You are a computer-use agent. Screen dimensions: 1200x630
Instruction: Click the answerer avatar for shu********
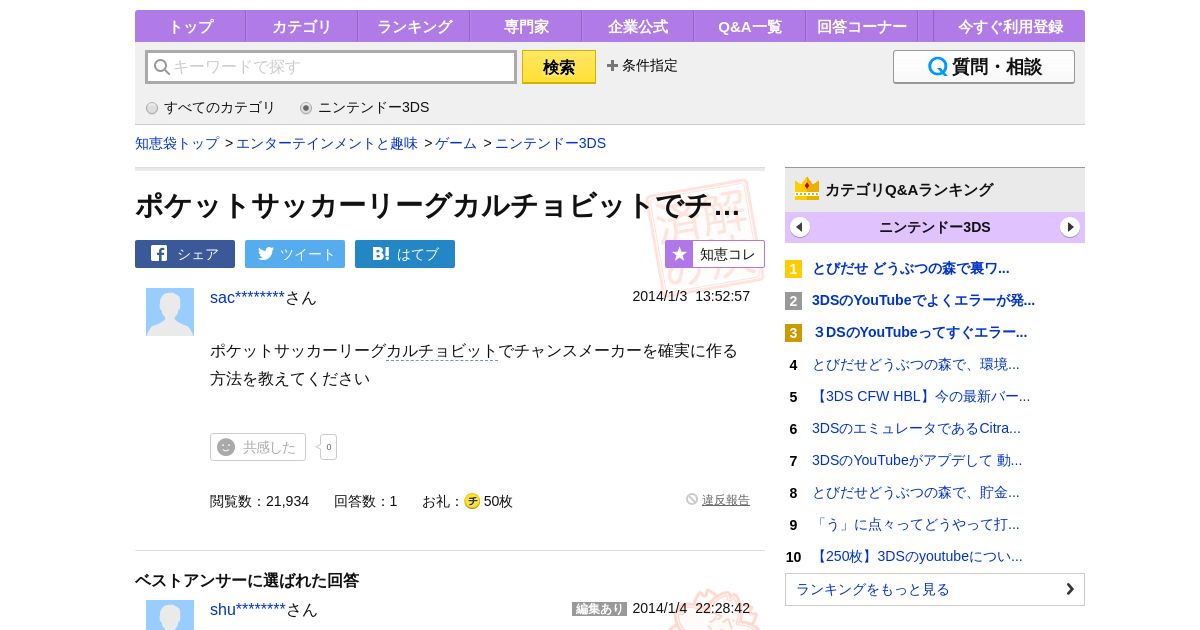pos(170,615)
